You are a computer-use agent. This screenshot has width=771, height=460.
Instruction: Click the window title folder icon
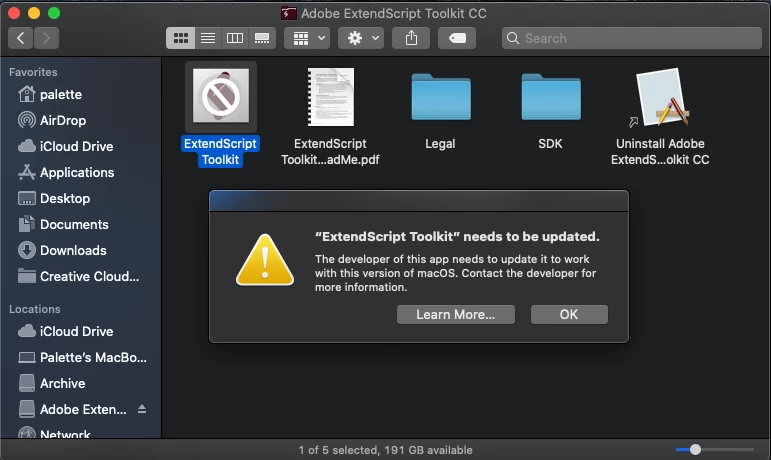[289, 13]
